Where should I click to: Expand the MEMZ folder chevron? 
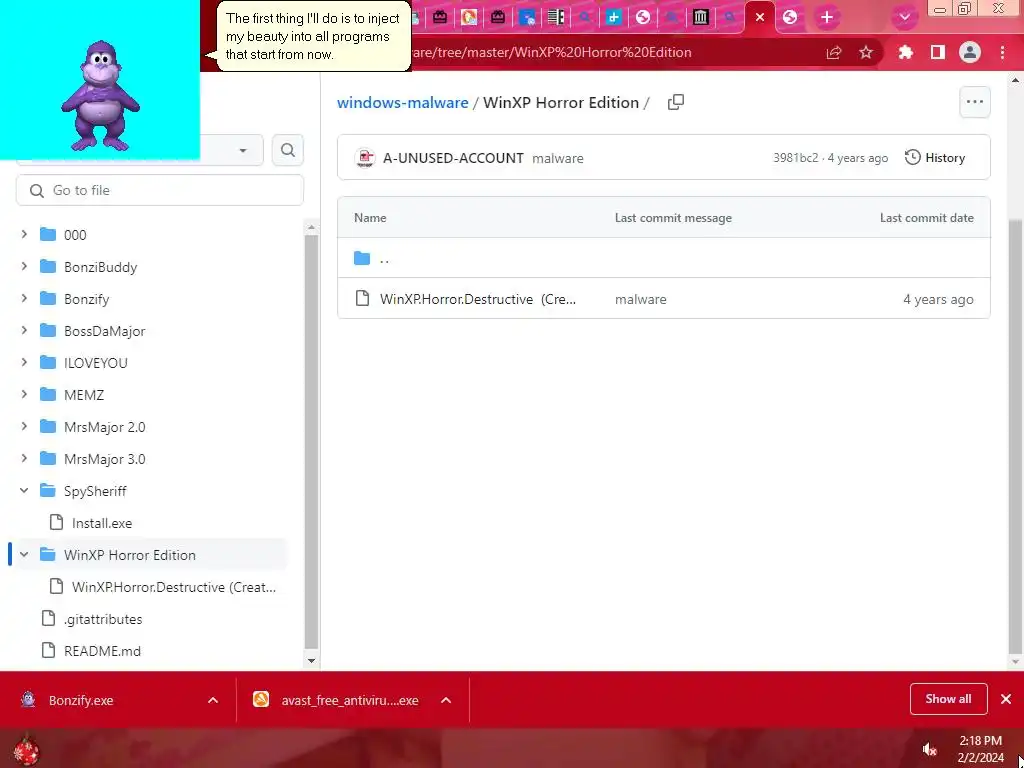pyautogui.click(x=24, y=394)
